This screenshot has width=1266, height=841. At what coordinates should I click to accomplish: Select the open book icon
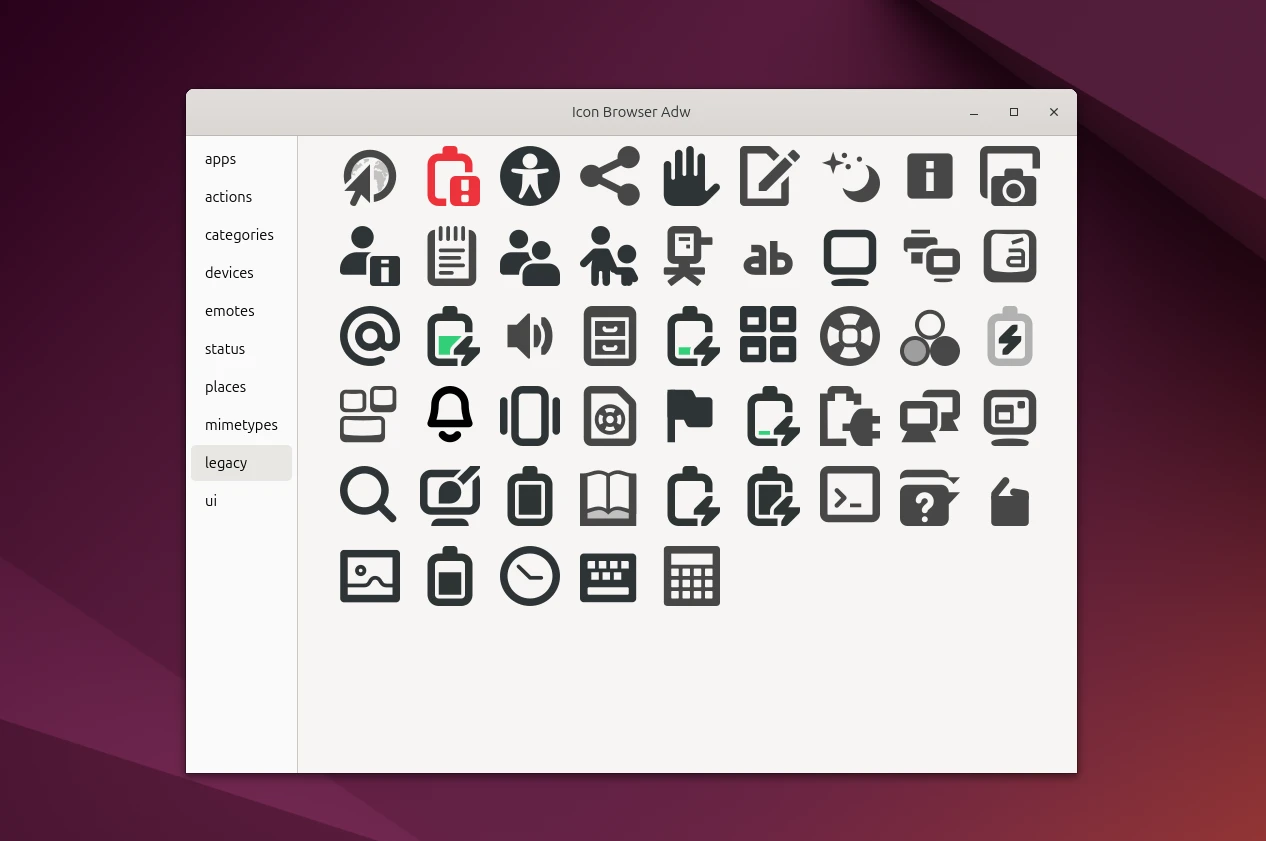coord(609,496)
